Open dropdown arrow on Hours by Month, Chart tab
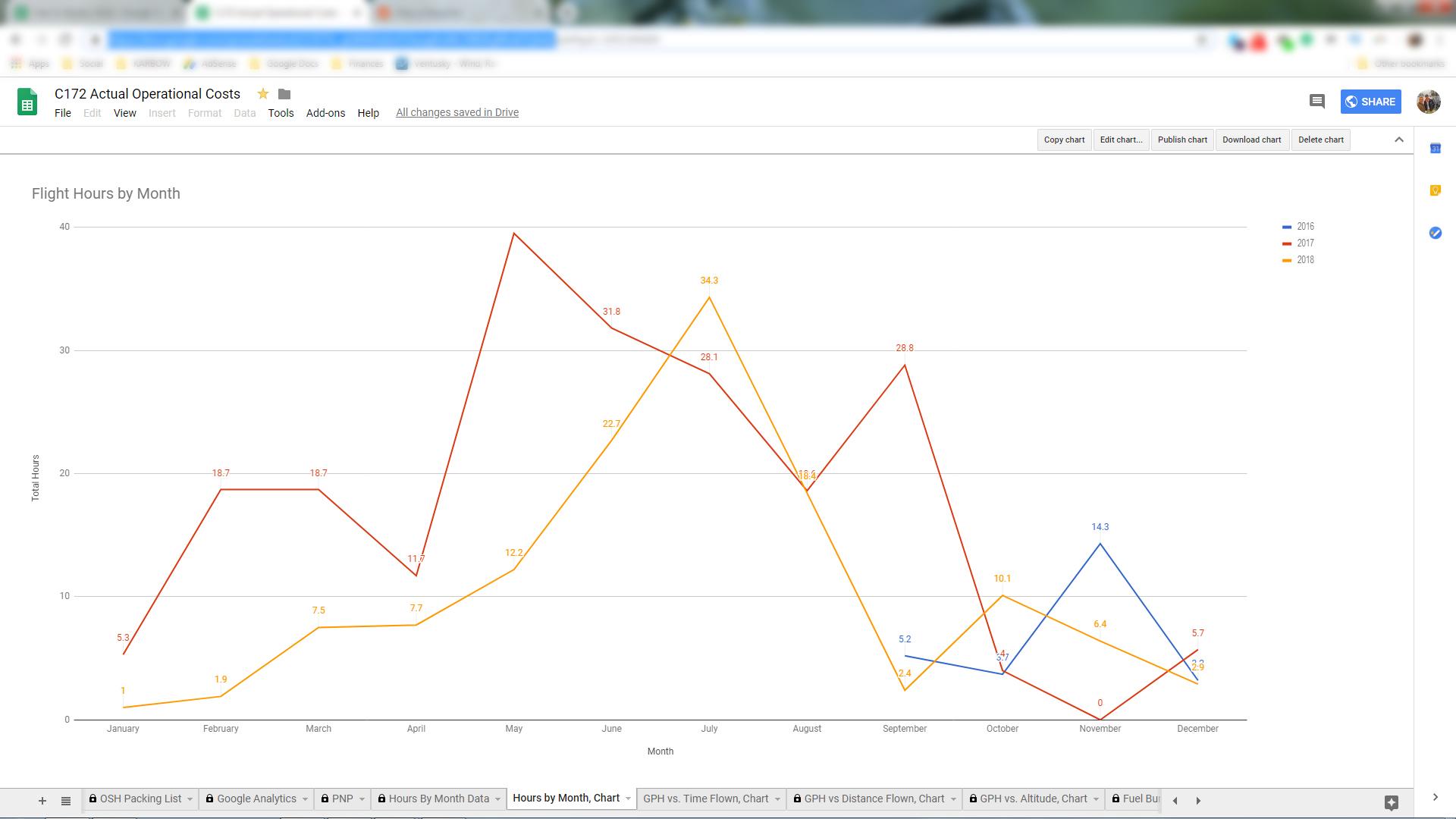 coord(628,799)
